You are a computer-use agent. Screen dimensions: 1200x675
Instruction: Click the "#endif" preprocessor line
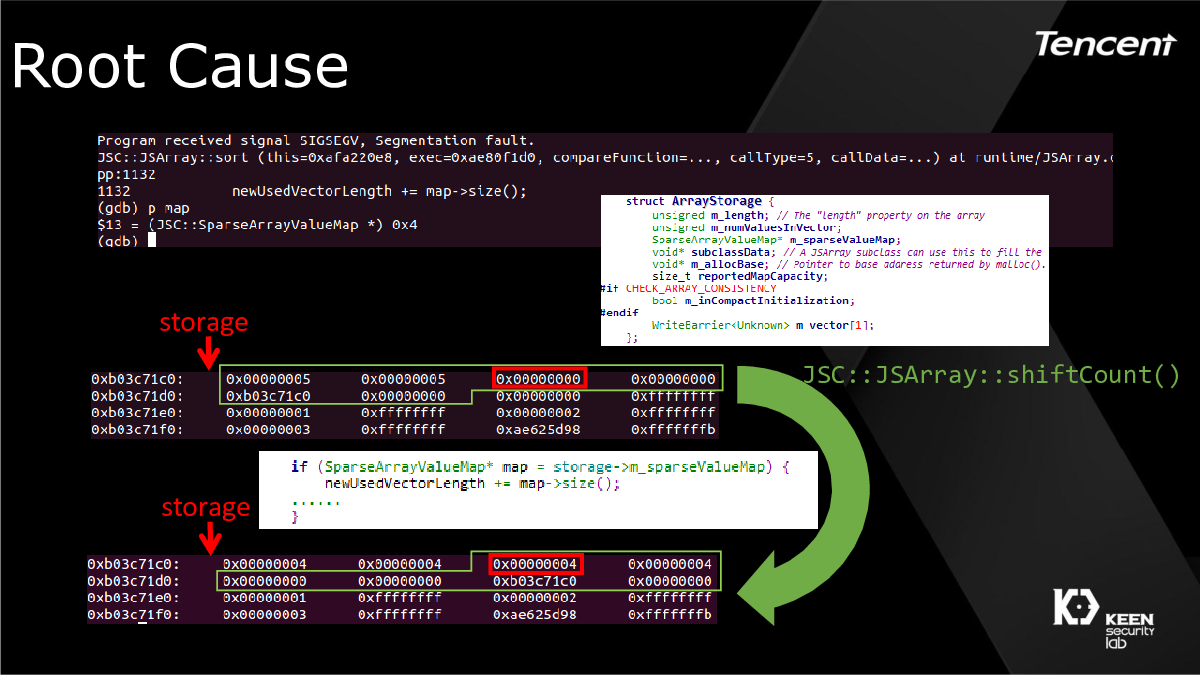pyautogui.click(x=620, y=312)
